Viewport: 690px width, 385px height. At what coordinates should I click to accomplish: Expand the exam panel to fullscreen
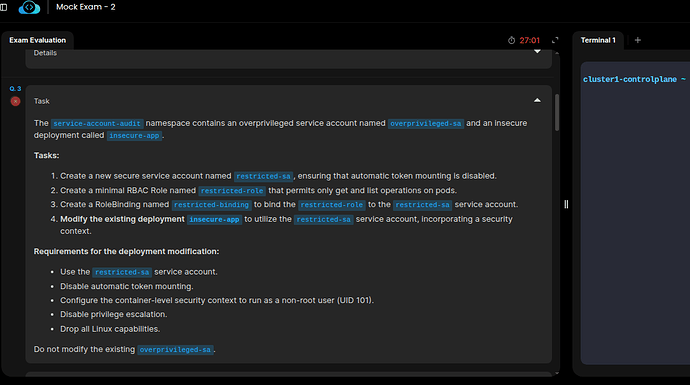555,40
